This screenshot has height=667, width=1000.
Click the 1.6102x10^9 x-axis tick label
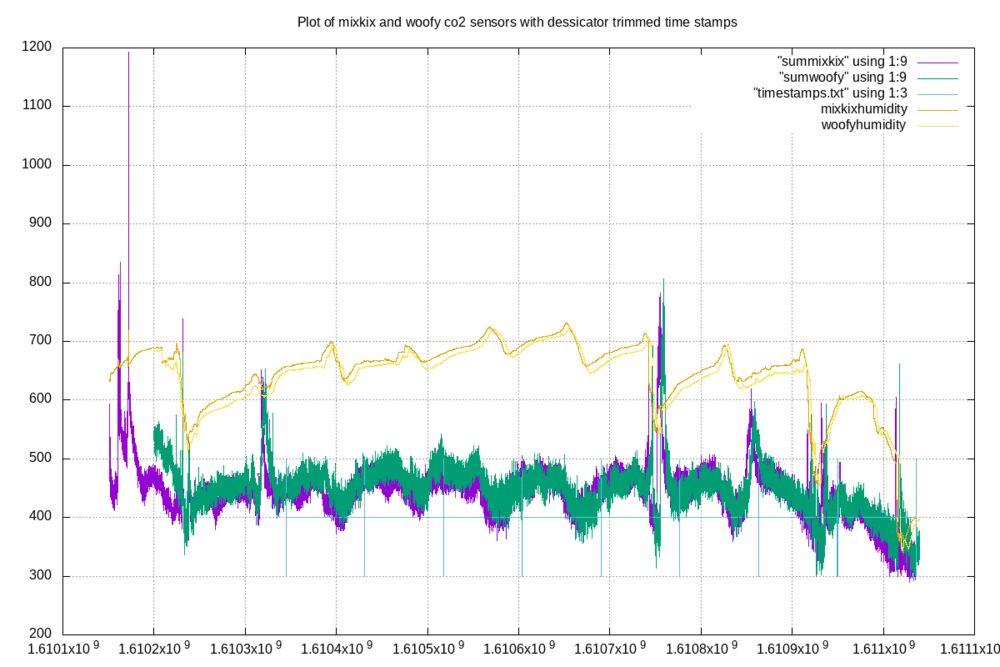(x=155, y=650)
